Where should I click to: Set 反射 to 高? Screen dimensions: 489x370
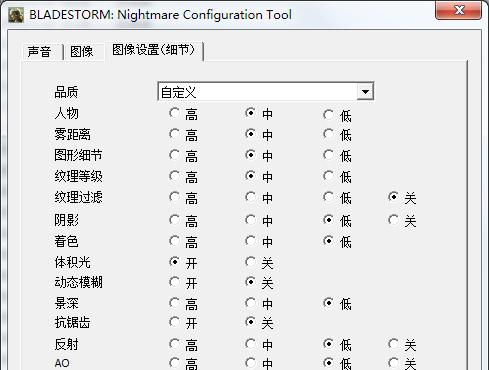click(x=174, y=344)
